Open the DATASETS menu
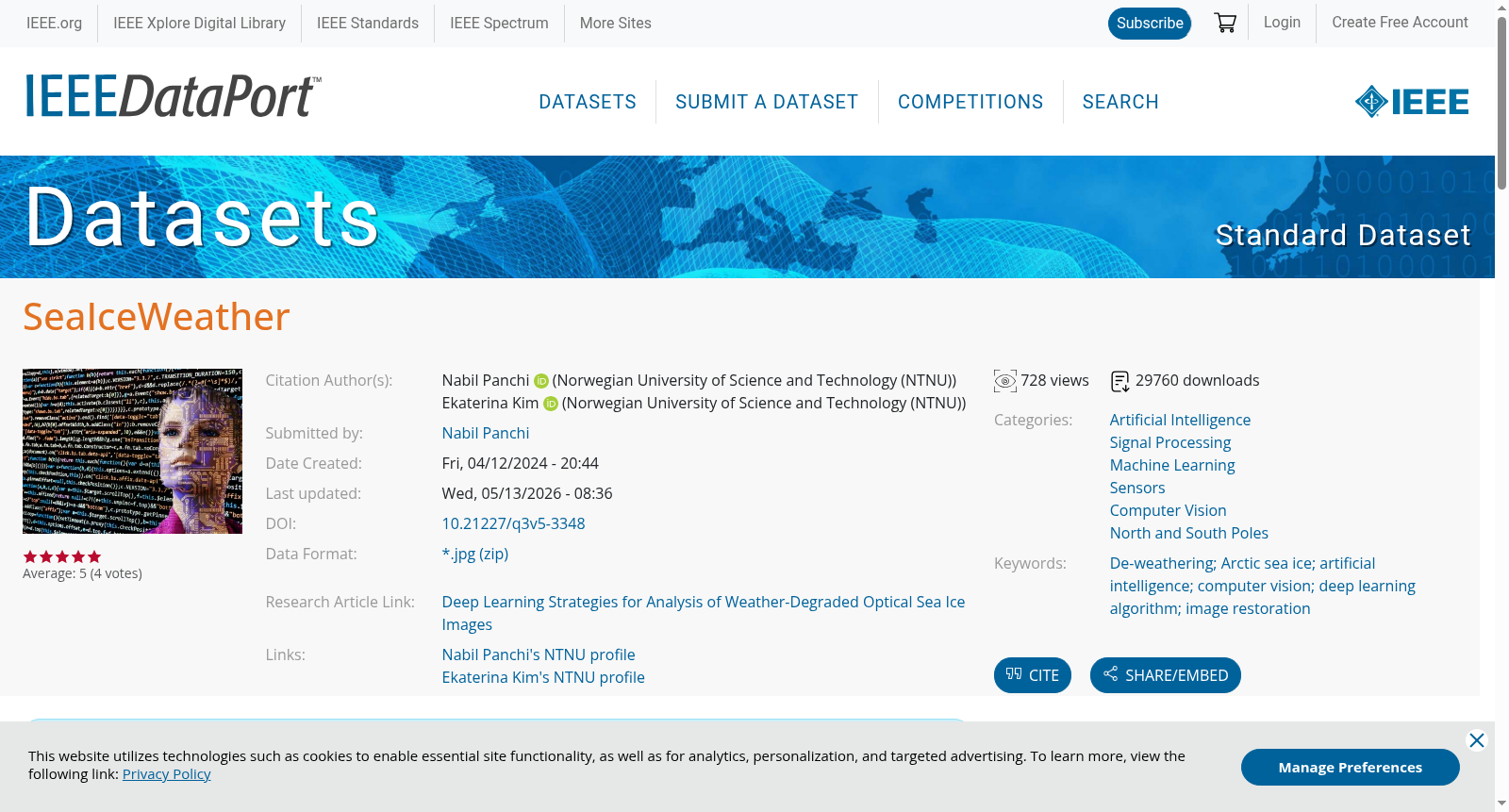Image resolution: width=1509 pixels, height=812 pixels. [588, 102]
